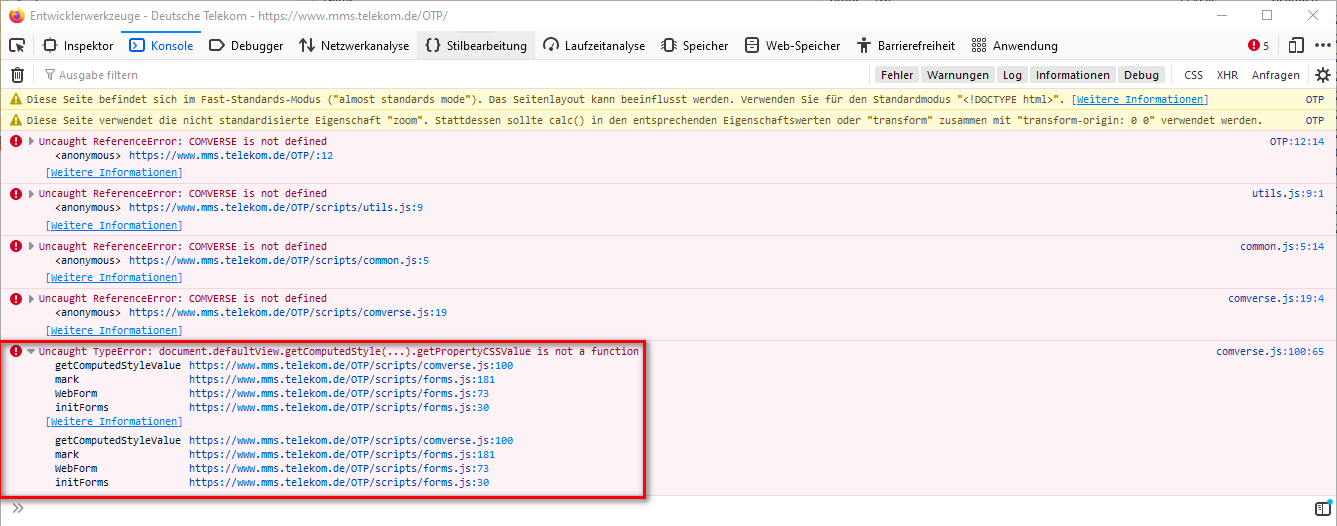Open source link comverse.js:100:65

coord(1270,351)
